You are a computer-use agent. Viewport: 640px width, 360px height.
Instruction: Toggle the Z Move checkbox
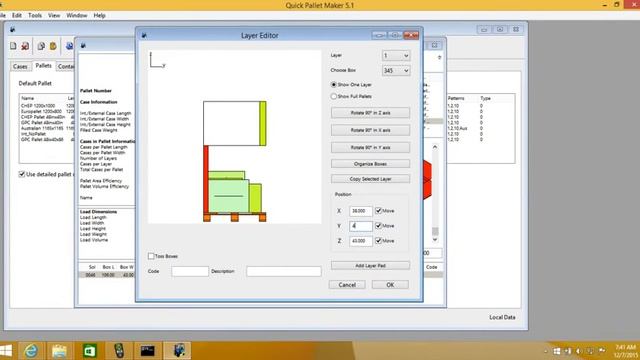[x=378, y=240]
